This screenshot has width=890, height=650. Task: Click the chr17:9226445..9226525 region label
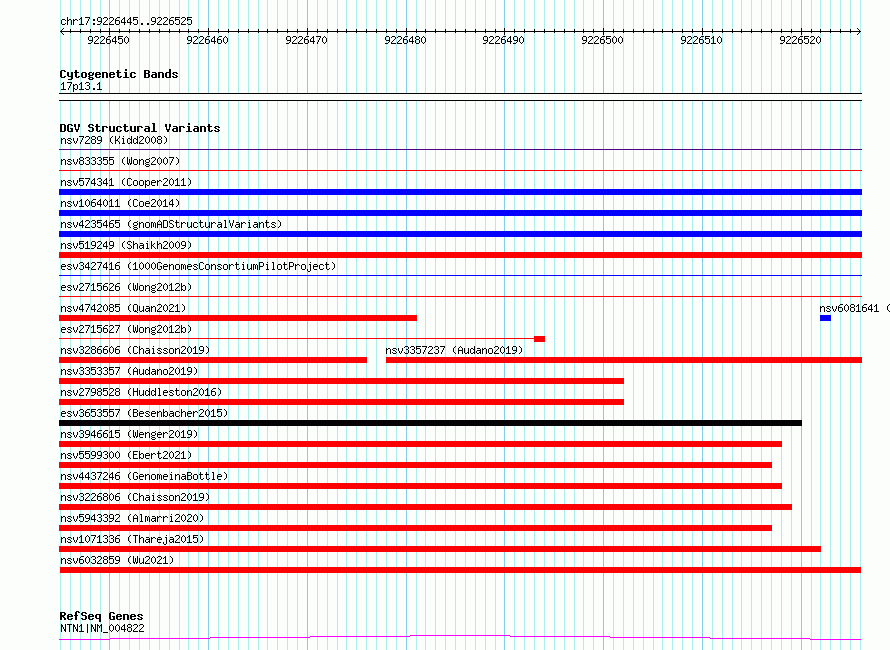point(126,21)
